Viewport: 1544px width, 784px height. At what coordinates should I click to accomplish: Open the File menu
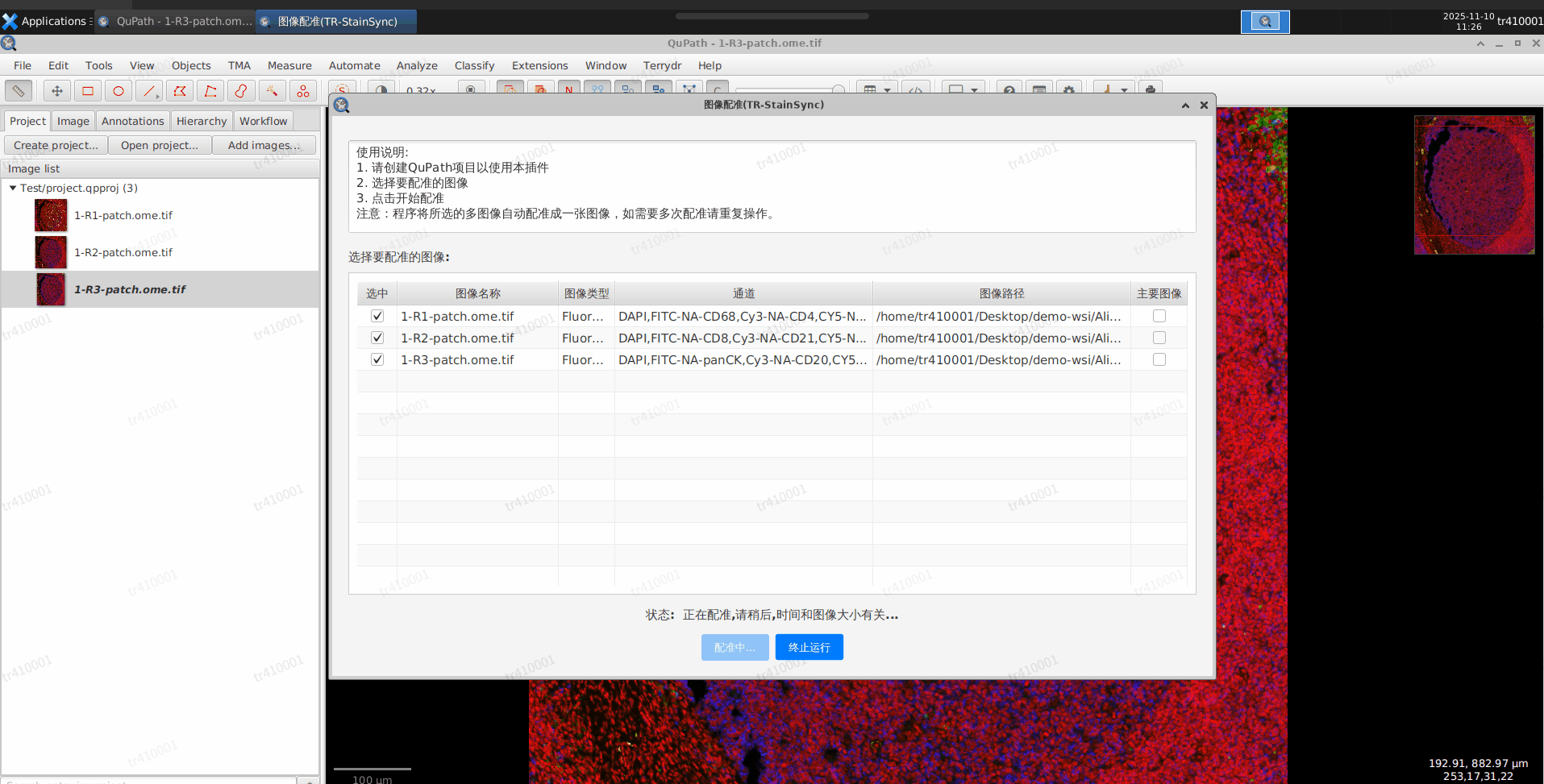point(23,65)
